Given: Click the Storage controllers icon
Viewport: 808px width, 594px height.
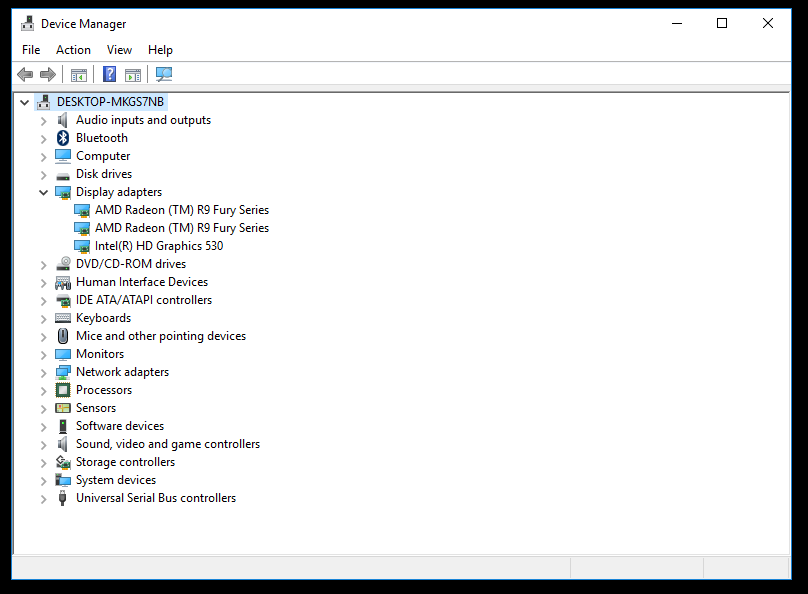Looking at the screenshot, I should pos(63,462).
